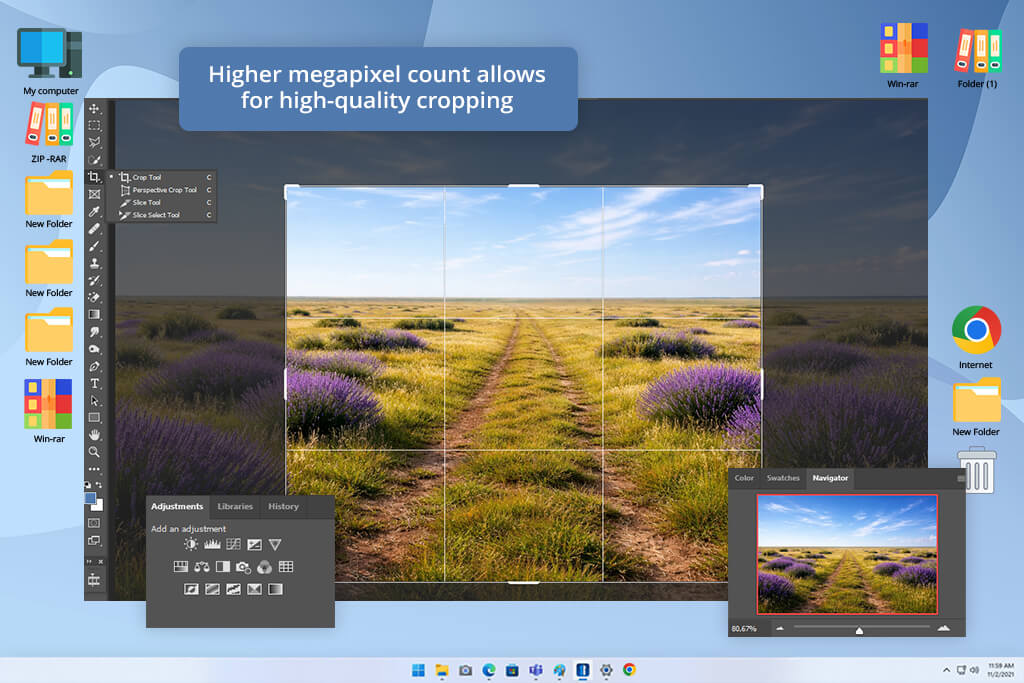Select the Zoom magnifier tool
The width and height of the screenshot is (1024, 683).
[x=94, y=452]
